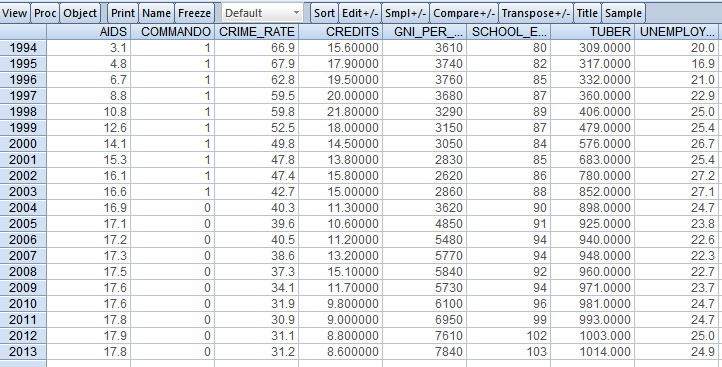This screenshot has height=367, width=722.
Task: Select the 2004 row header
Action: 23,208
